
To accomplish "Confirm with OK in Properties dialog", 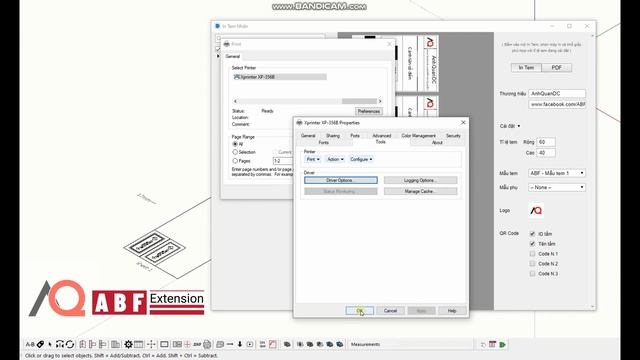I will pyautogui.click(x=359, y=311).
